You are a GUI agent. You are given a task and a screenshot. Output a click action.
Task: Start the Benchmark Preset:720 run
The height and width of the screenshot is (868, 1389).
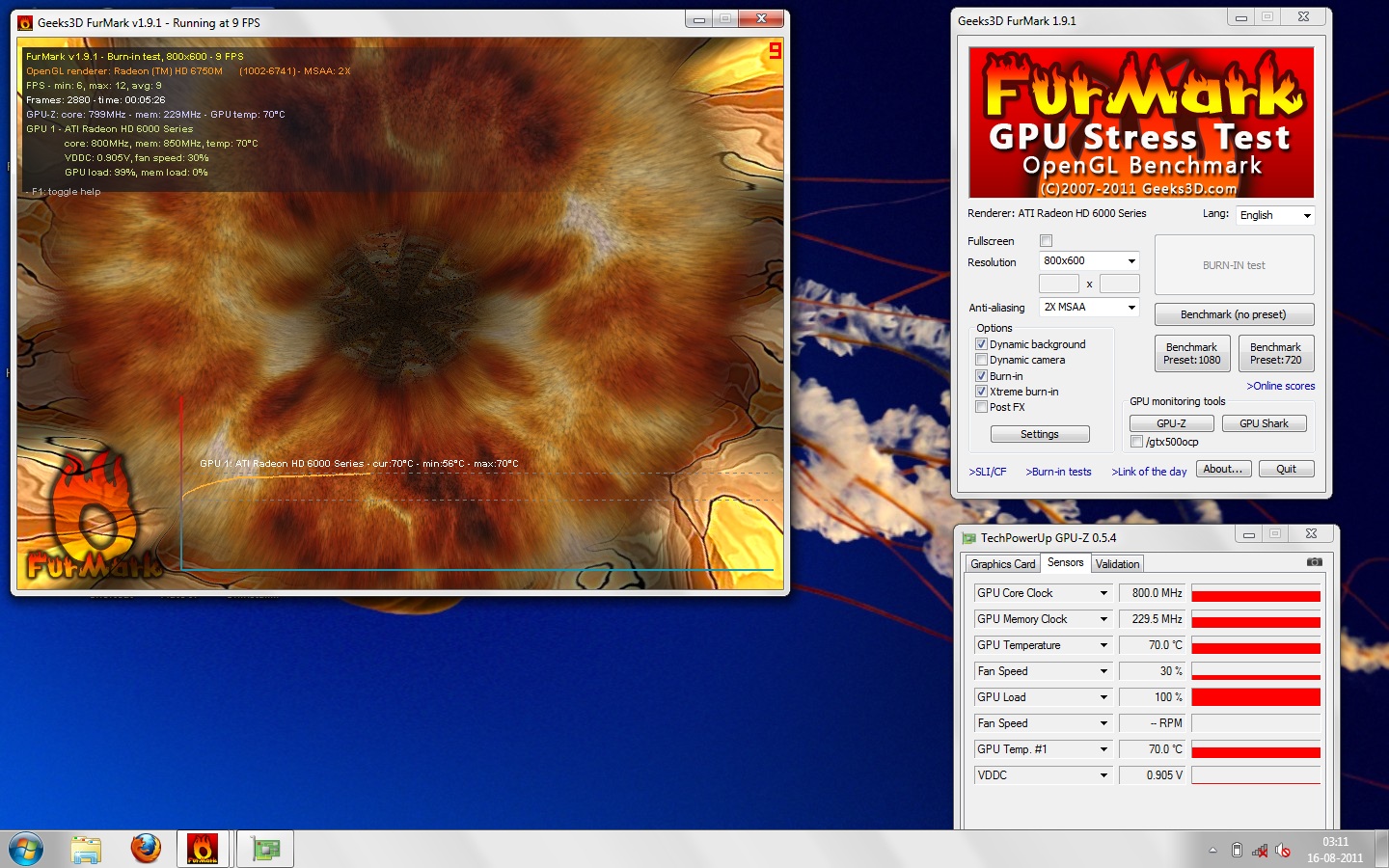coord(1276,354)
